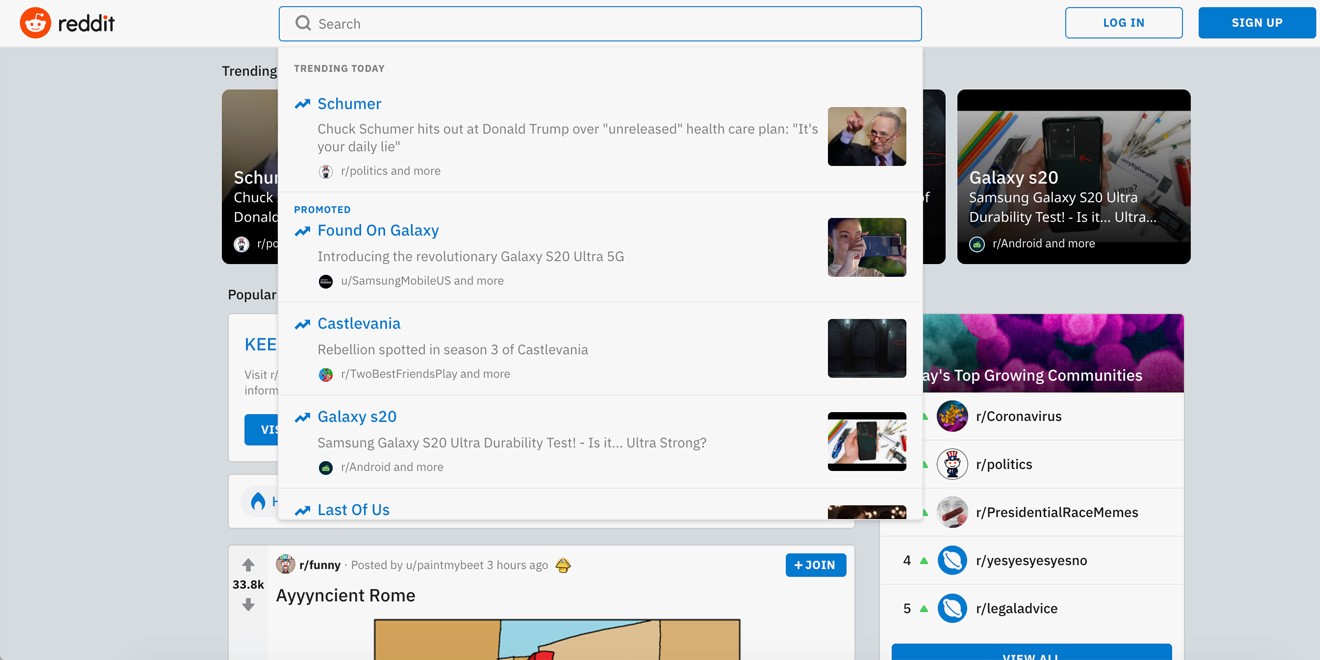The height and width of the screenshot is (660, 1320).
Task: Upvote the Ayyncient Rome post
Action: 248,565
